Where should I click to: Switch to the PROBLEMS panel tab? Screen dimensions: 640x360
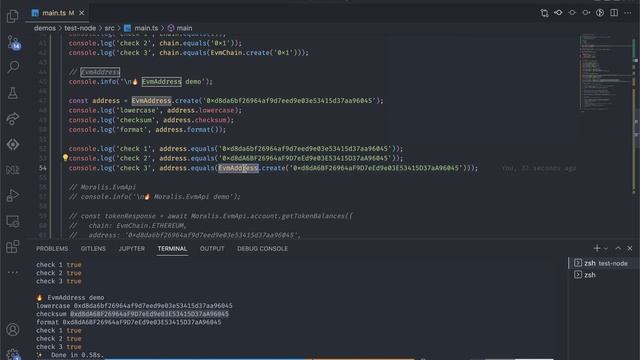coord(52,249)
